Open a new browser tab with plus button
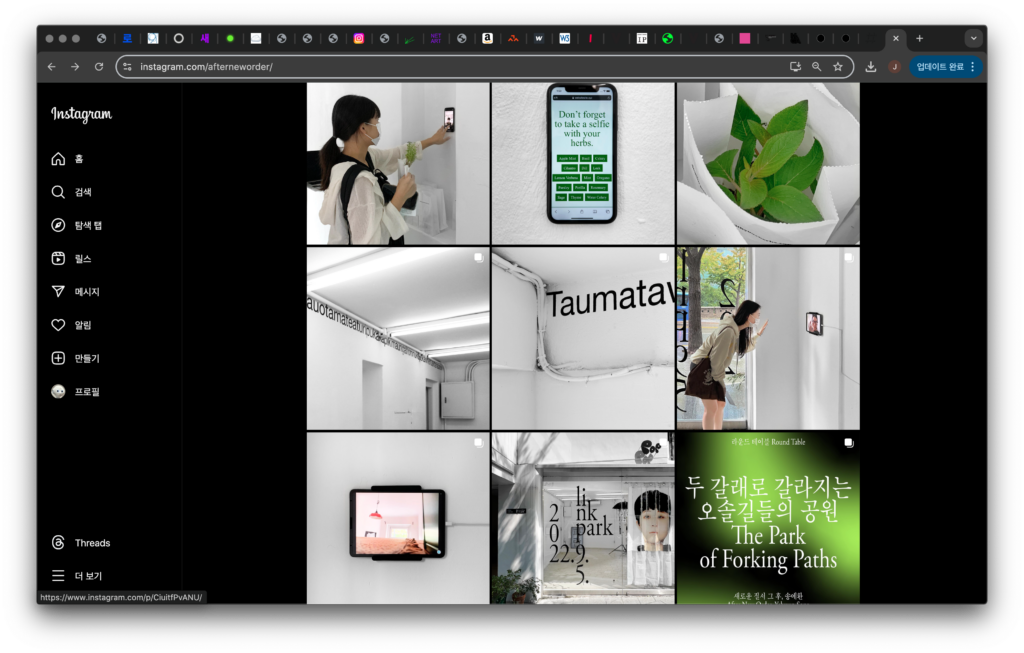This screenshot has width=1024, height=653. coord(920,38)
